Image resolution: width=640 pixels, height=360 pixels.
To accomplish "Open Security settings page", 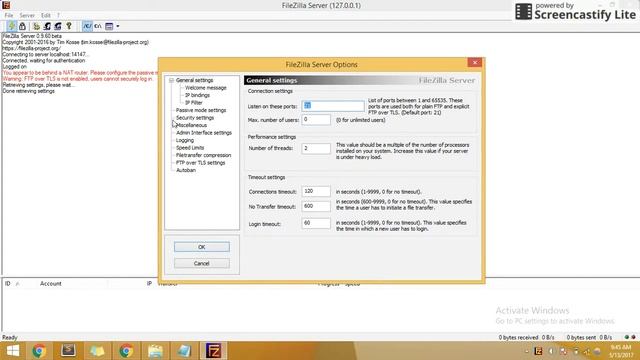I will tap(195, 118).
